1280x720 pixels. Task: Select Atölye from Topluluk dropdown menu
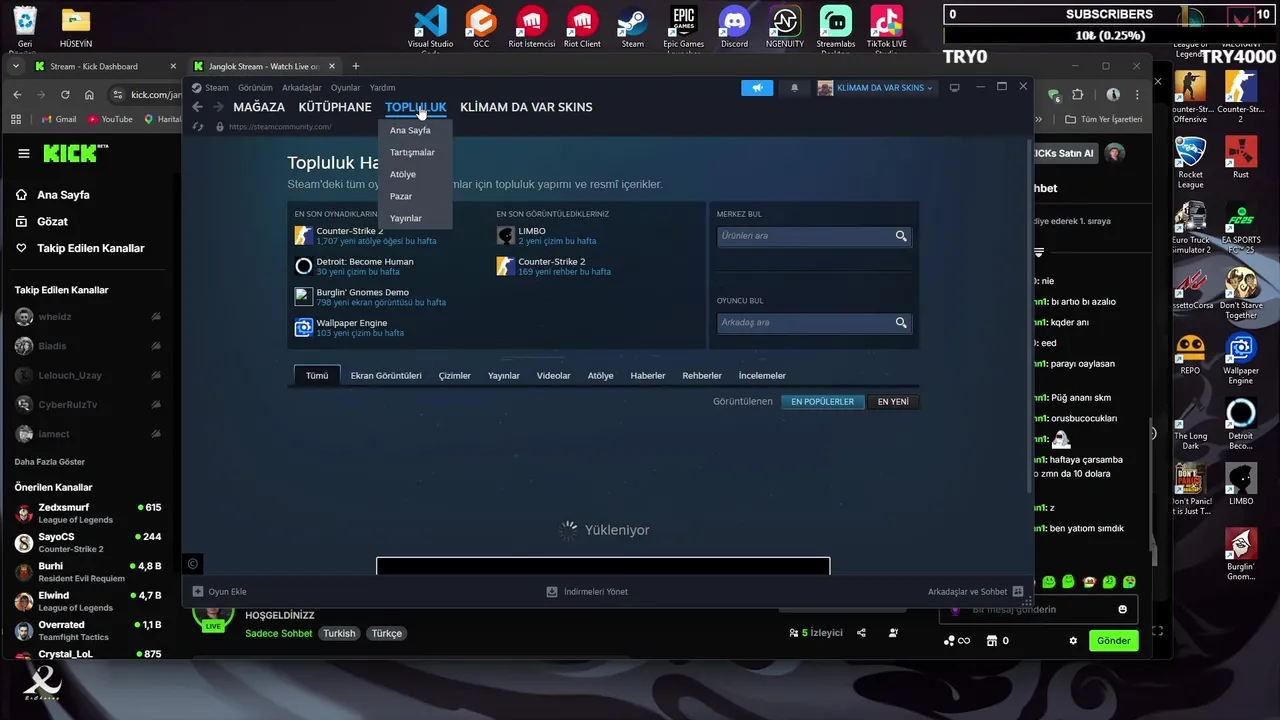403,174
